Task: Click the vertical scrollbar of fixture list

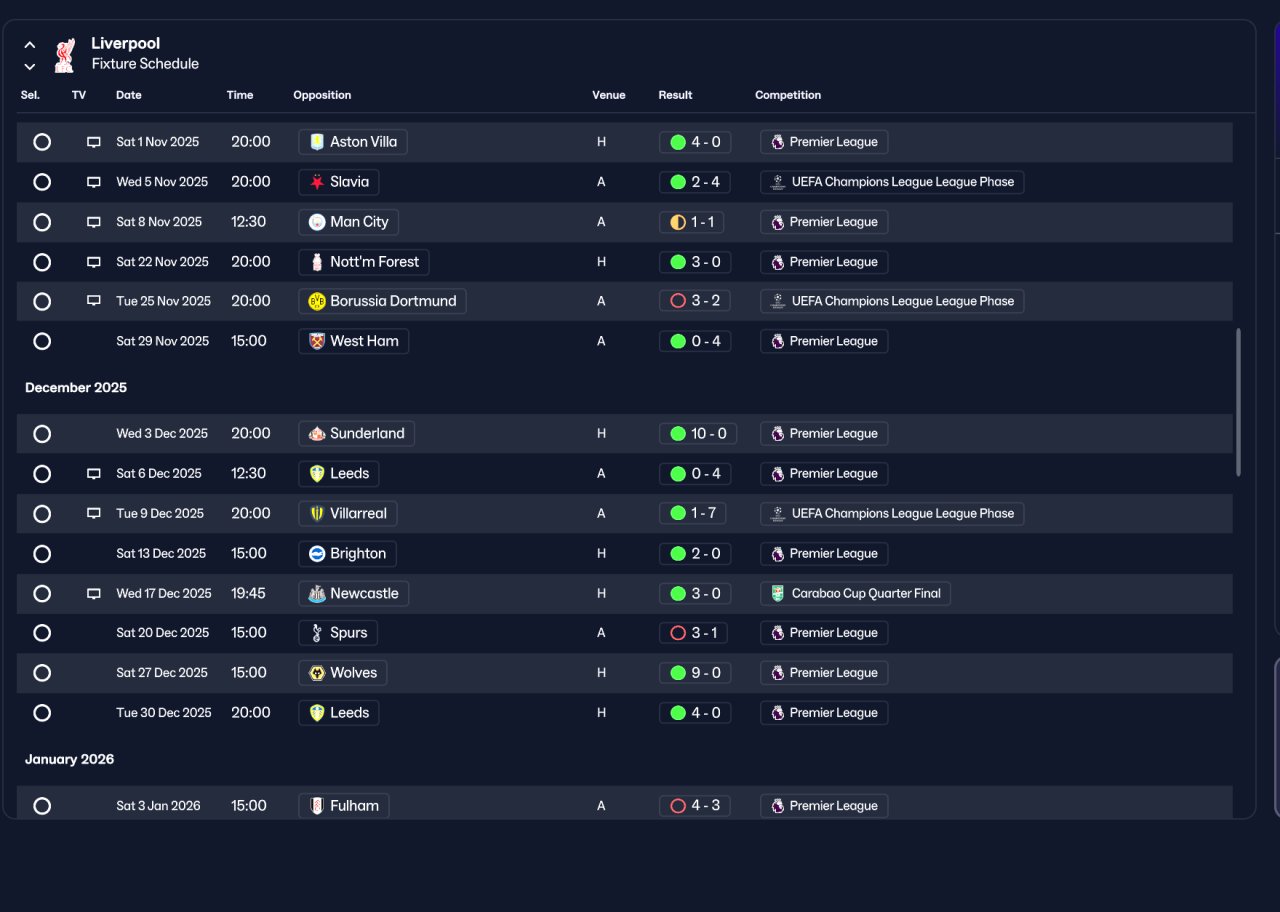Action: (x=1239, y=402)
